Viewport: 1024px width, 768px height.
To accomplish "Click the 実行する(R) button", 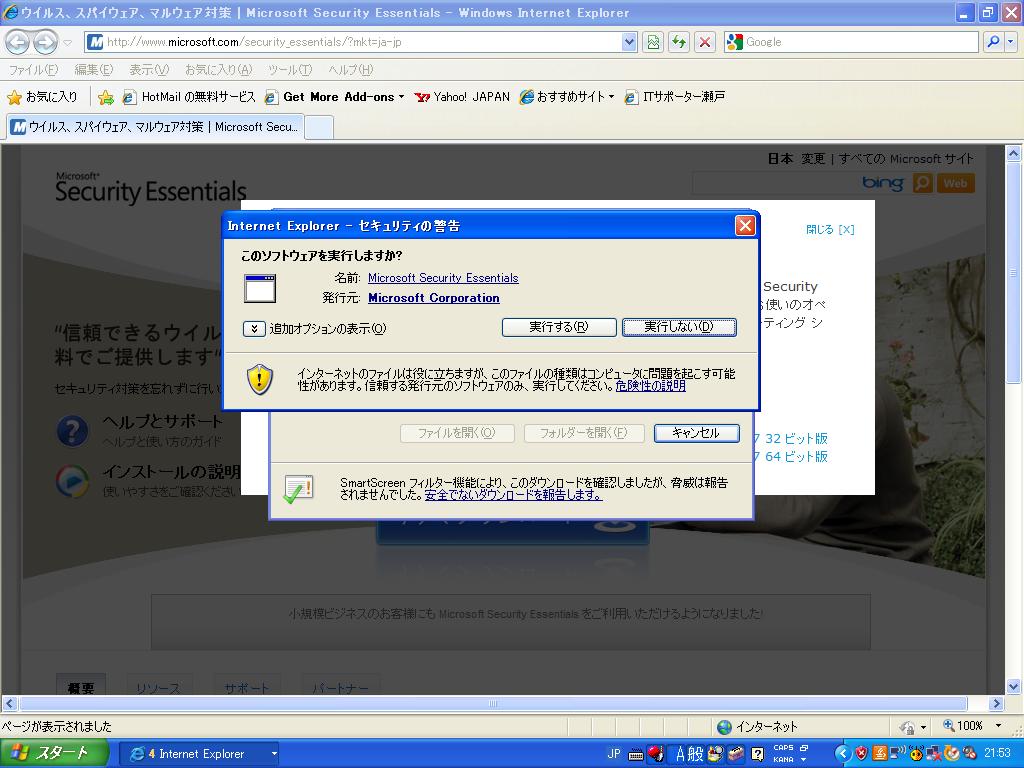I will point(559,327).
